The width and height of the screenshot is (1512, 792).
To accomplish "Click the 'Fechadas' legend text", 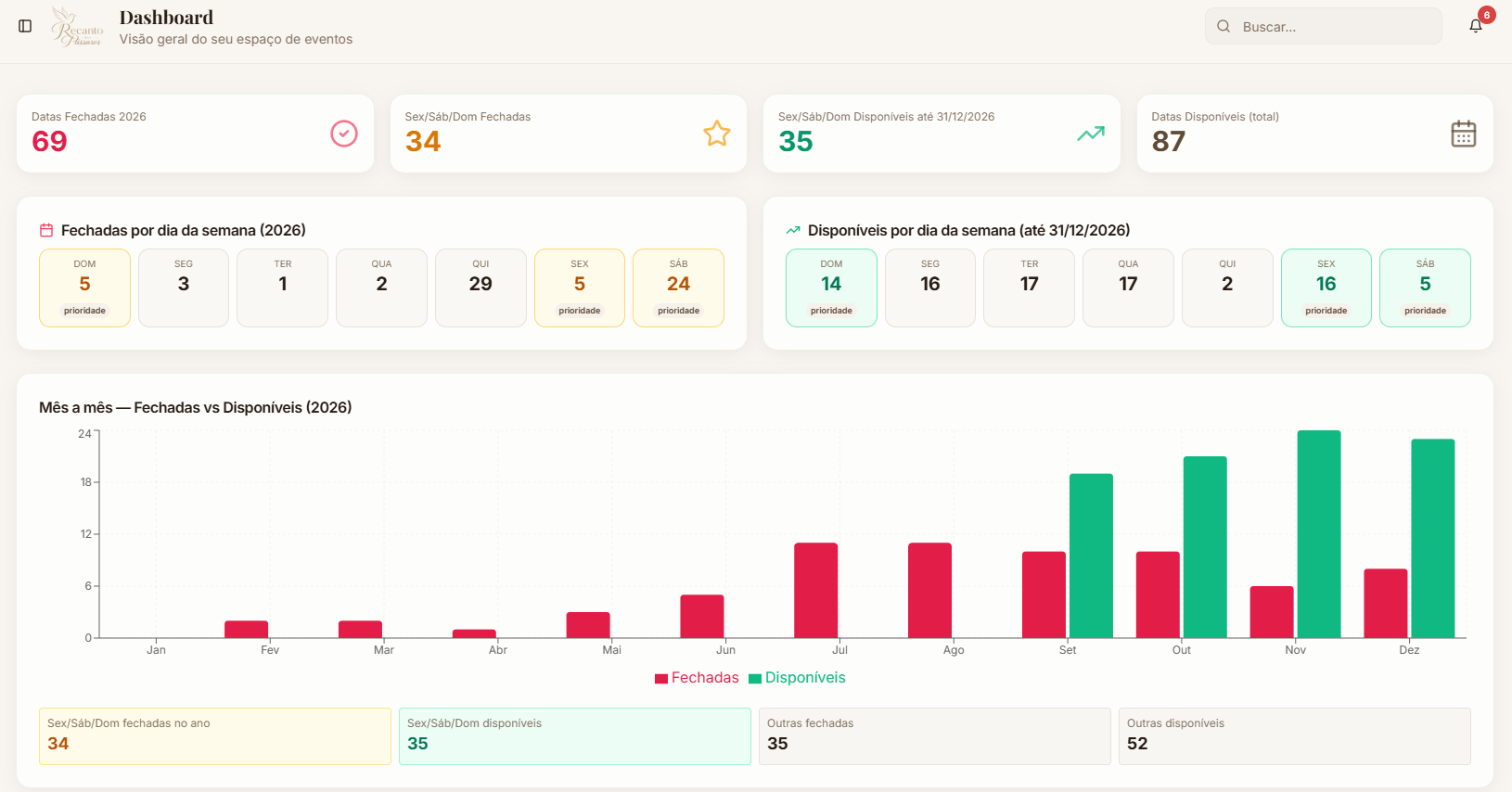I will click(705, 678).
